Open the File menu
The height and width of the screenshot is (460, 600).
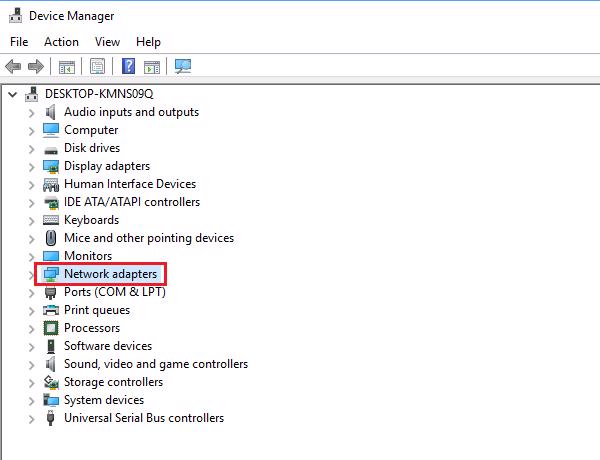[x=19, y=42]
